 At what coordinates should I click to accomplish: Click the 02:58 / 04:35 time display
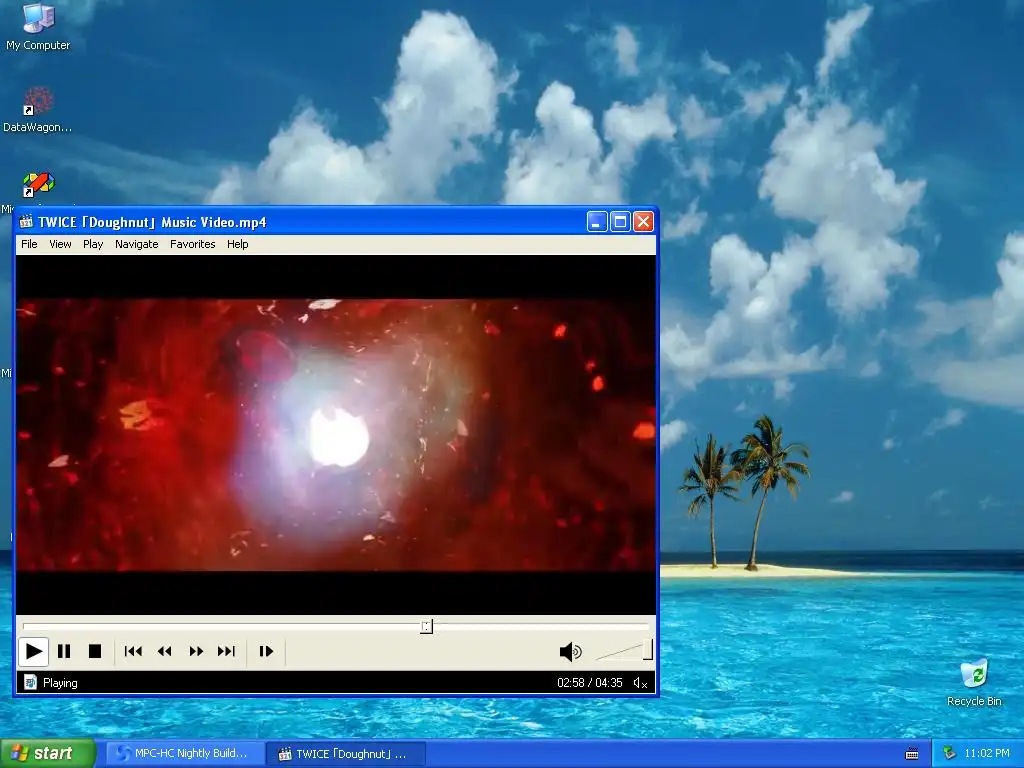[590, 683]
